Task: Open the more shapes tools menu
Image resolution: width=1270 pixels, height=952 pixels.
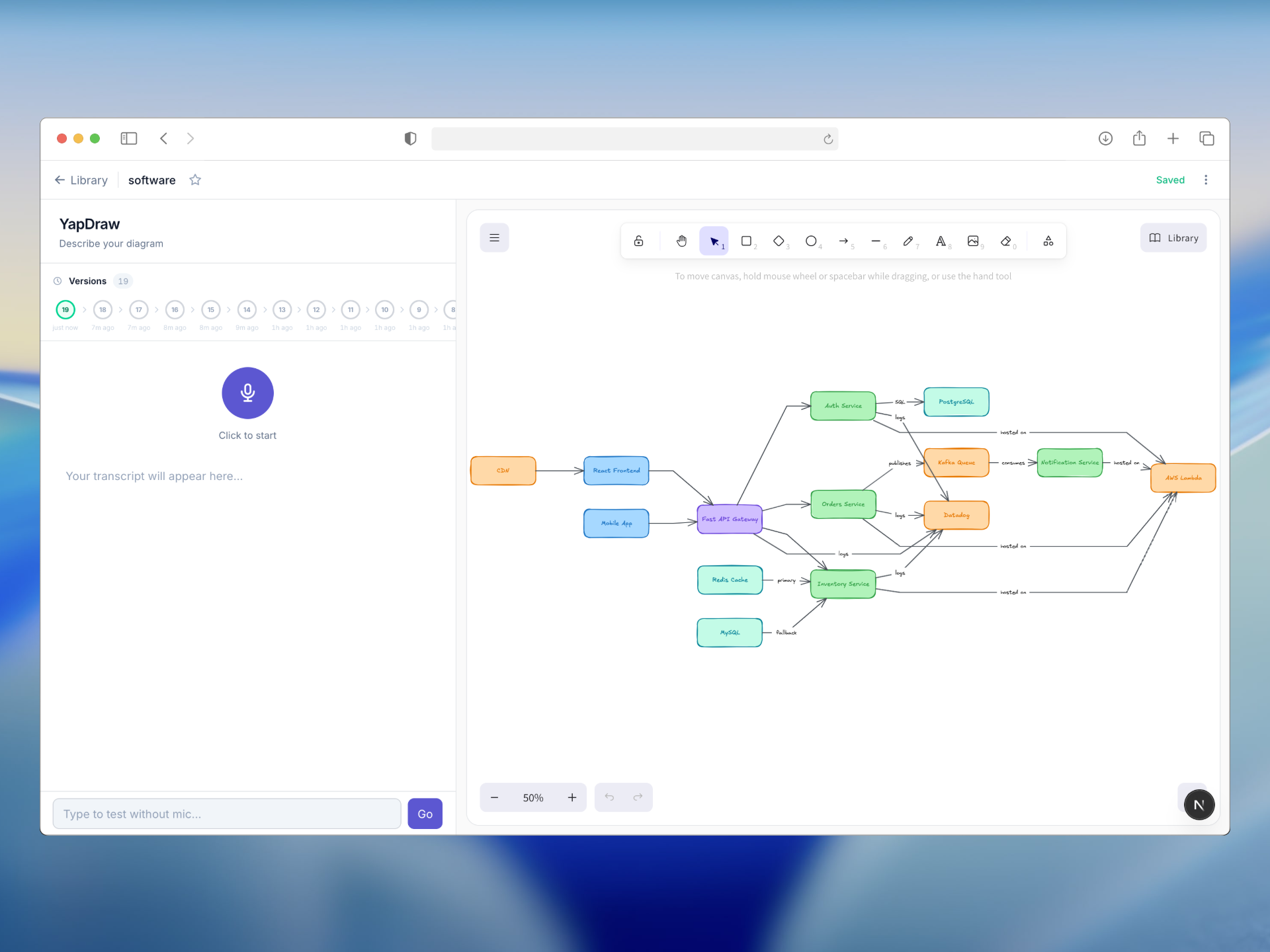Action: (1048, 241)
